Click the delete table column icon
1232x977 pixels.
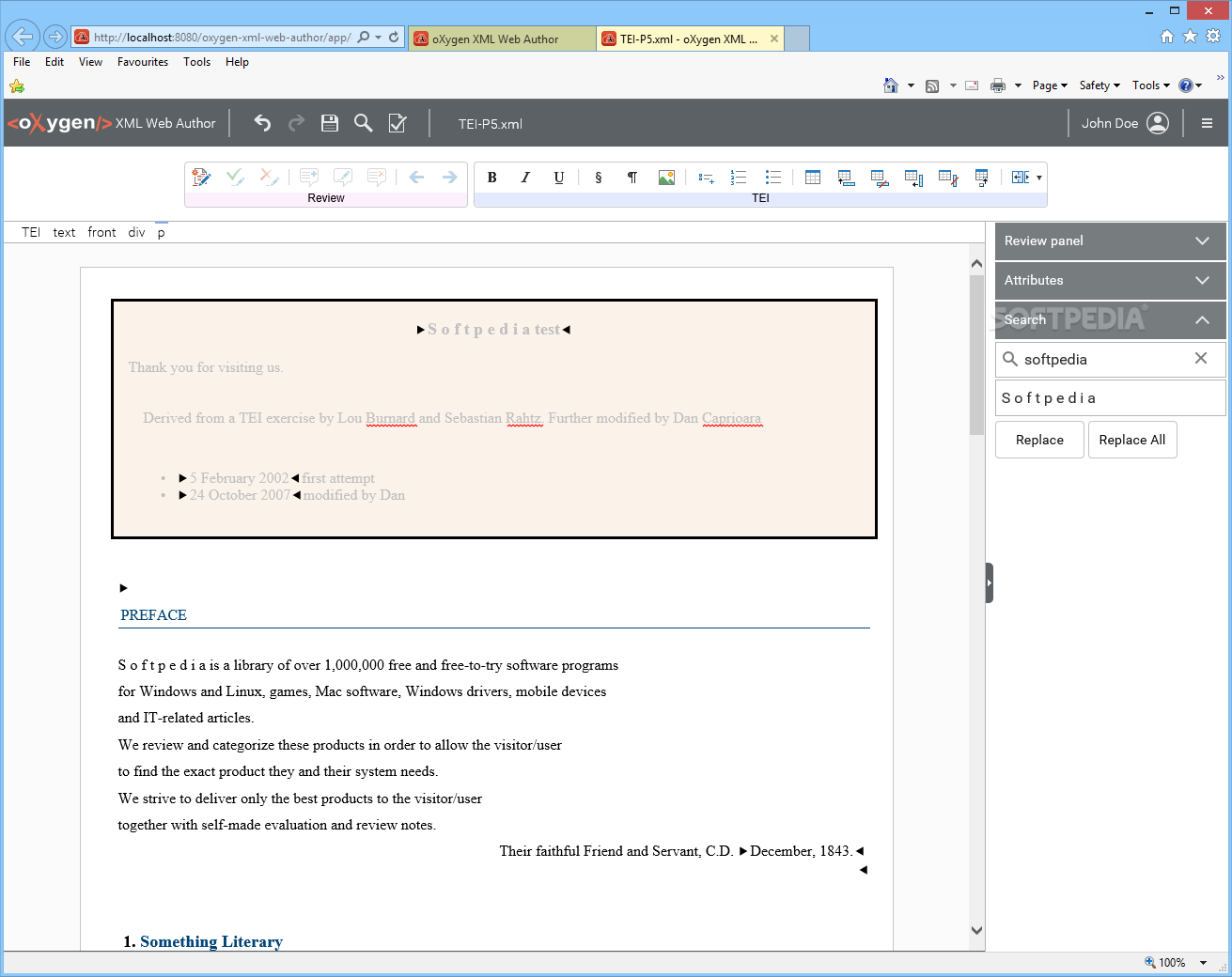[948, 178]
